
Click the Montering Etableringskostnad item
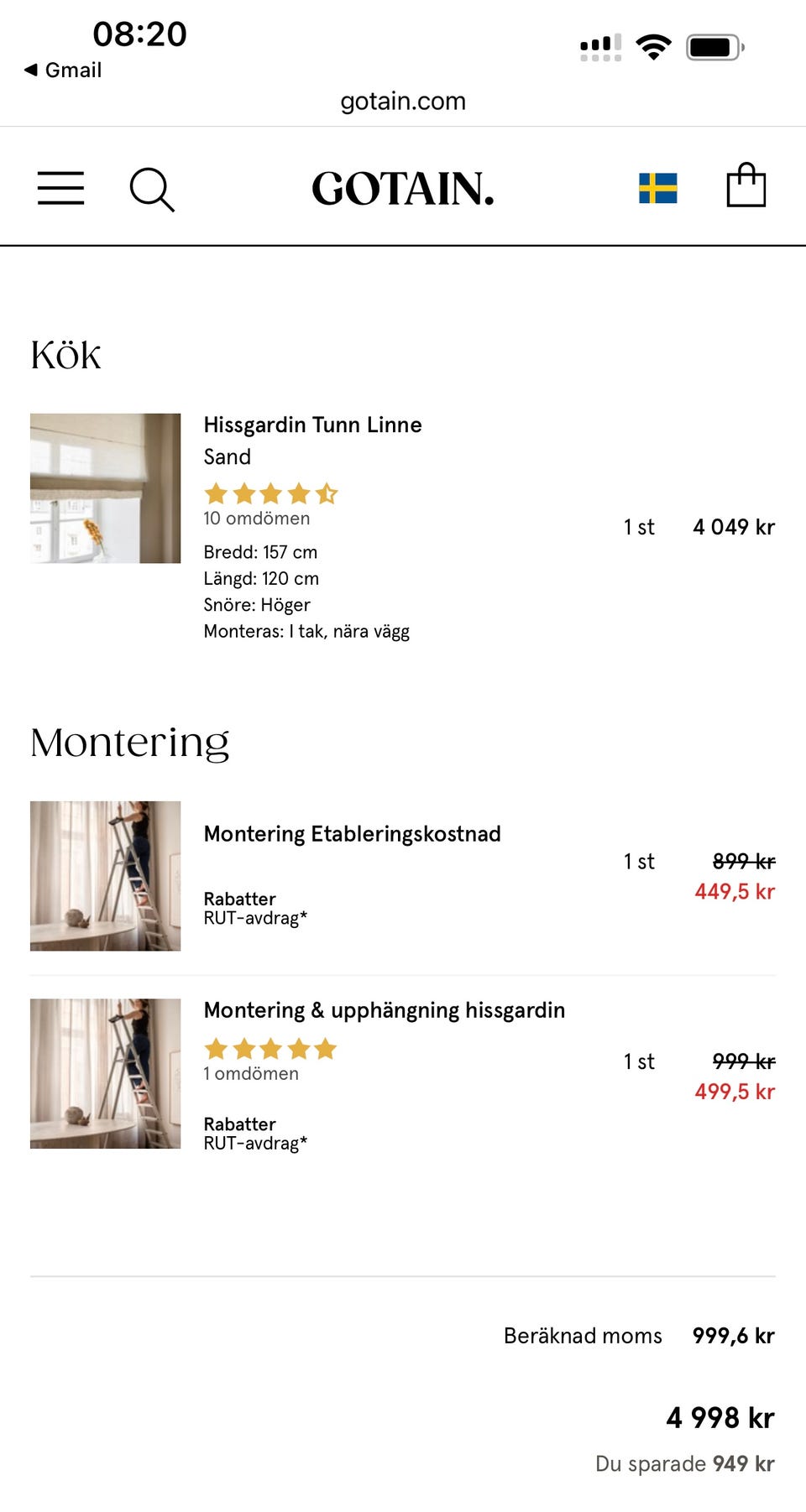pyautogui.click(x=352, y=833)
